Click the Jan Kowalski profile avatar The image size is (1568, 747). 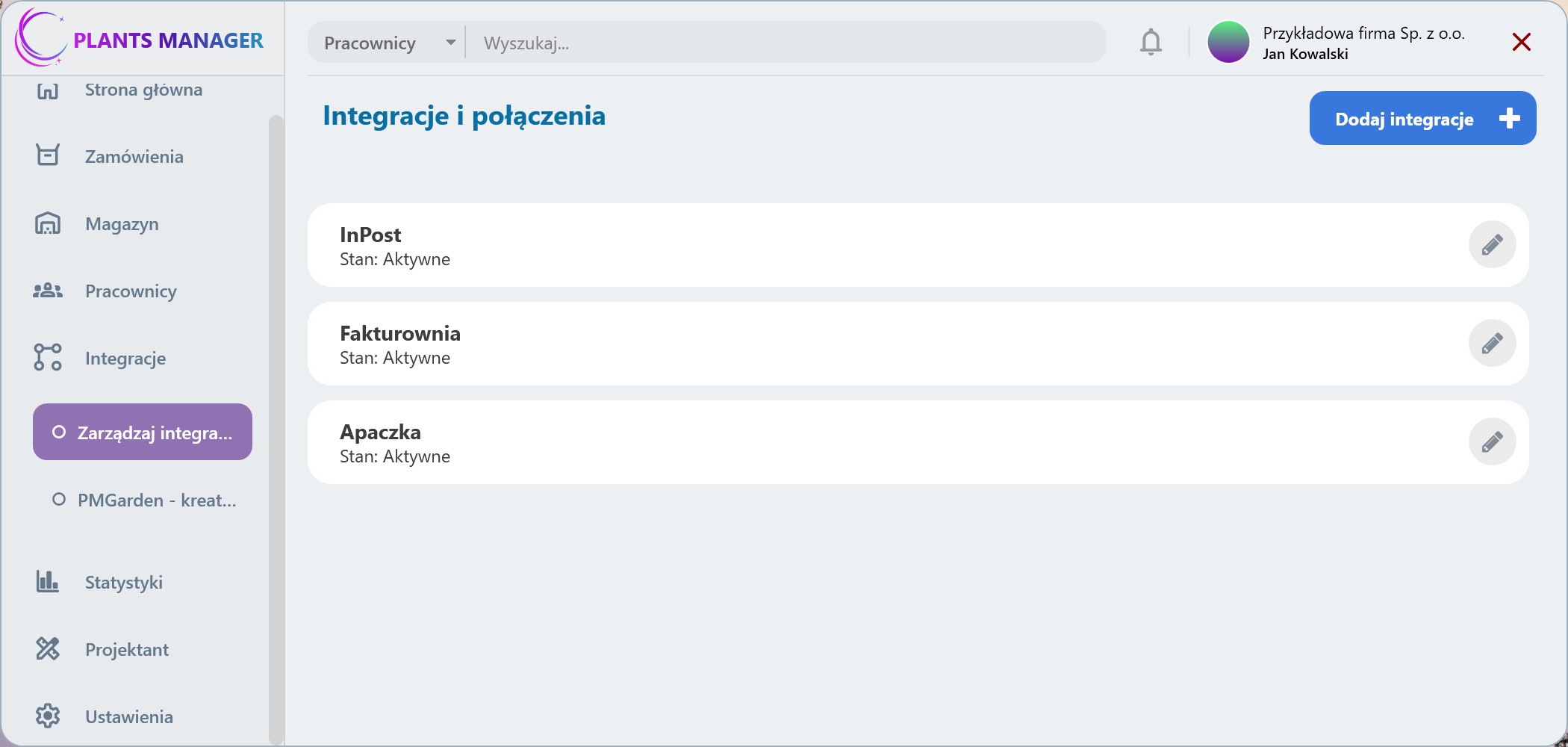tap(1228, 42)
